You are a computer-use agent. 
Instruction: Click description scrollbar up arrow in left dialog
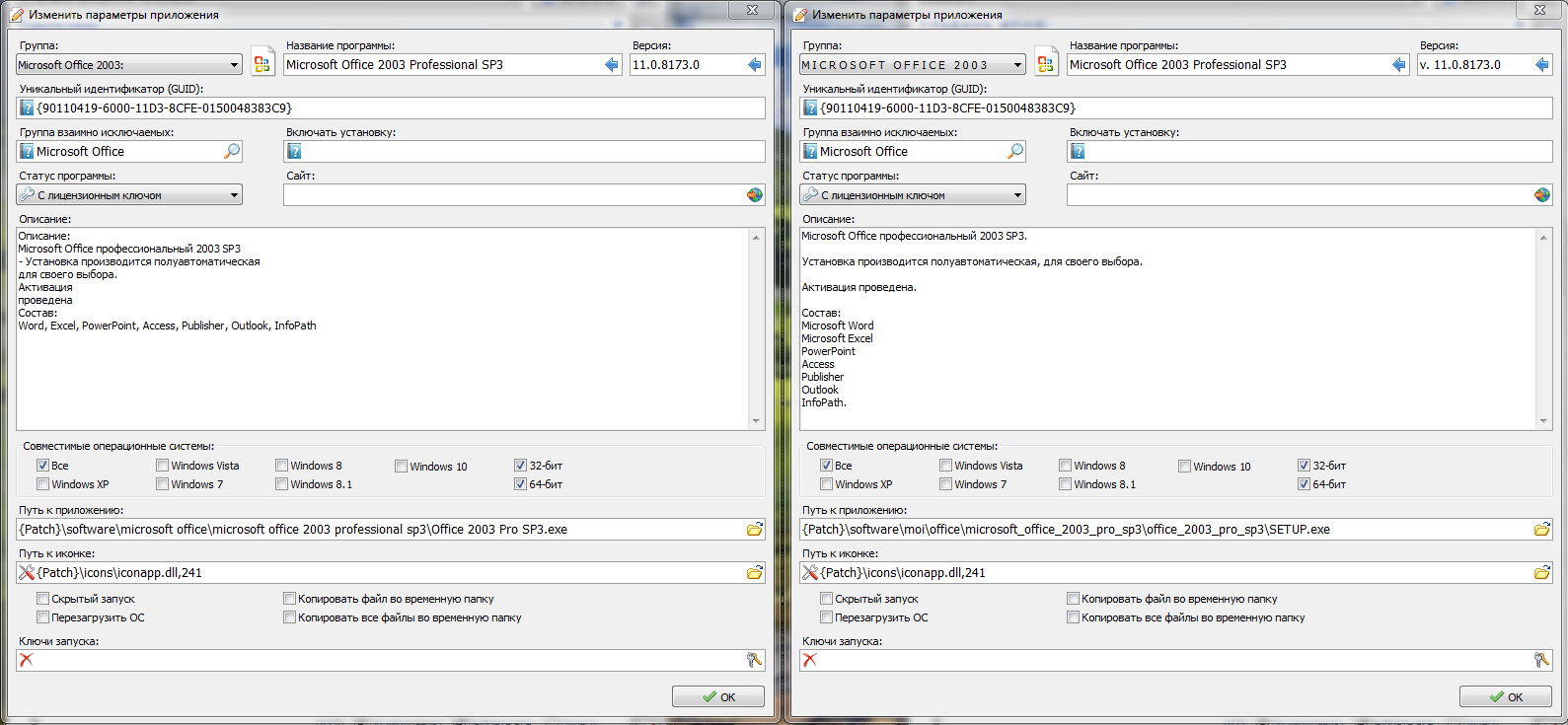tap(757, 237)
